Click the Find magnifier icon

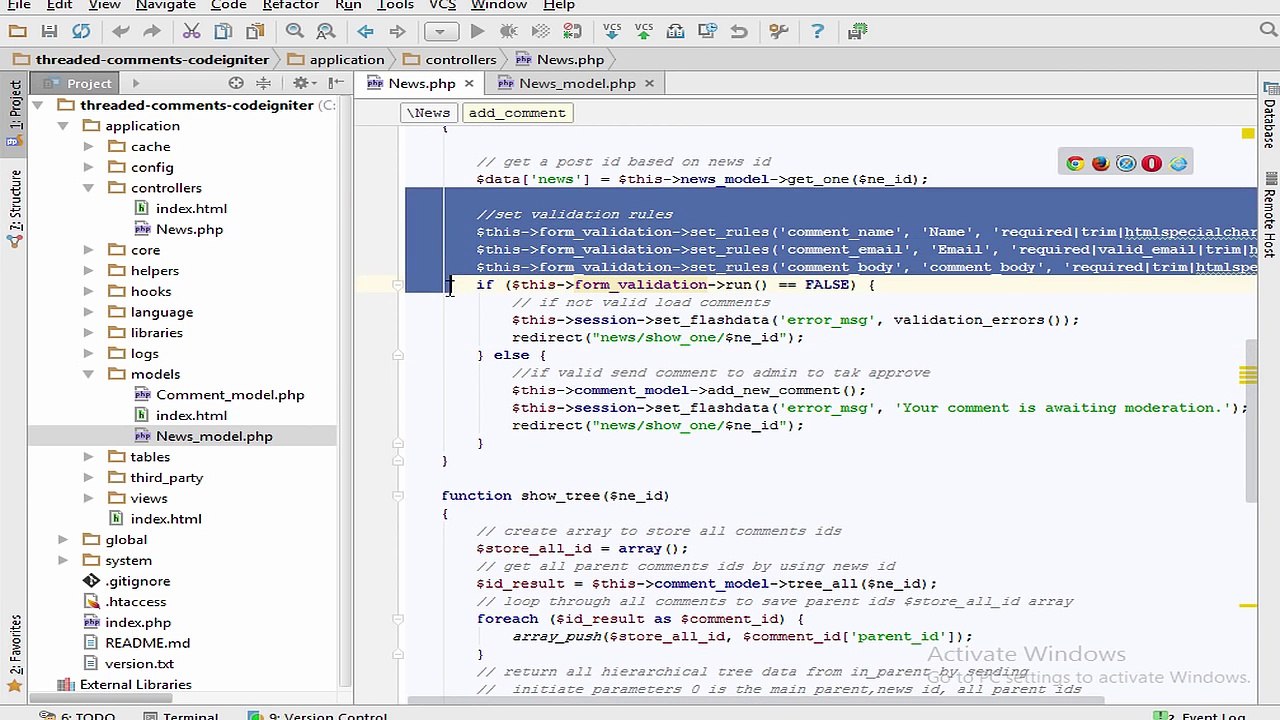[x=295, y=32]
